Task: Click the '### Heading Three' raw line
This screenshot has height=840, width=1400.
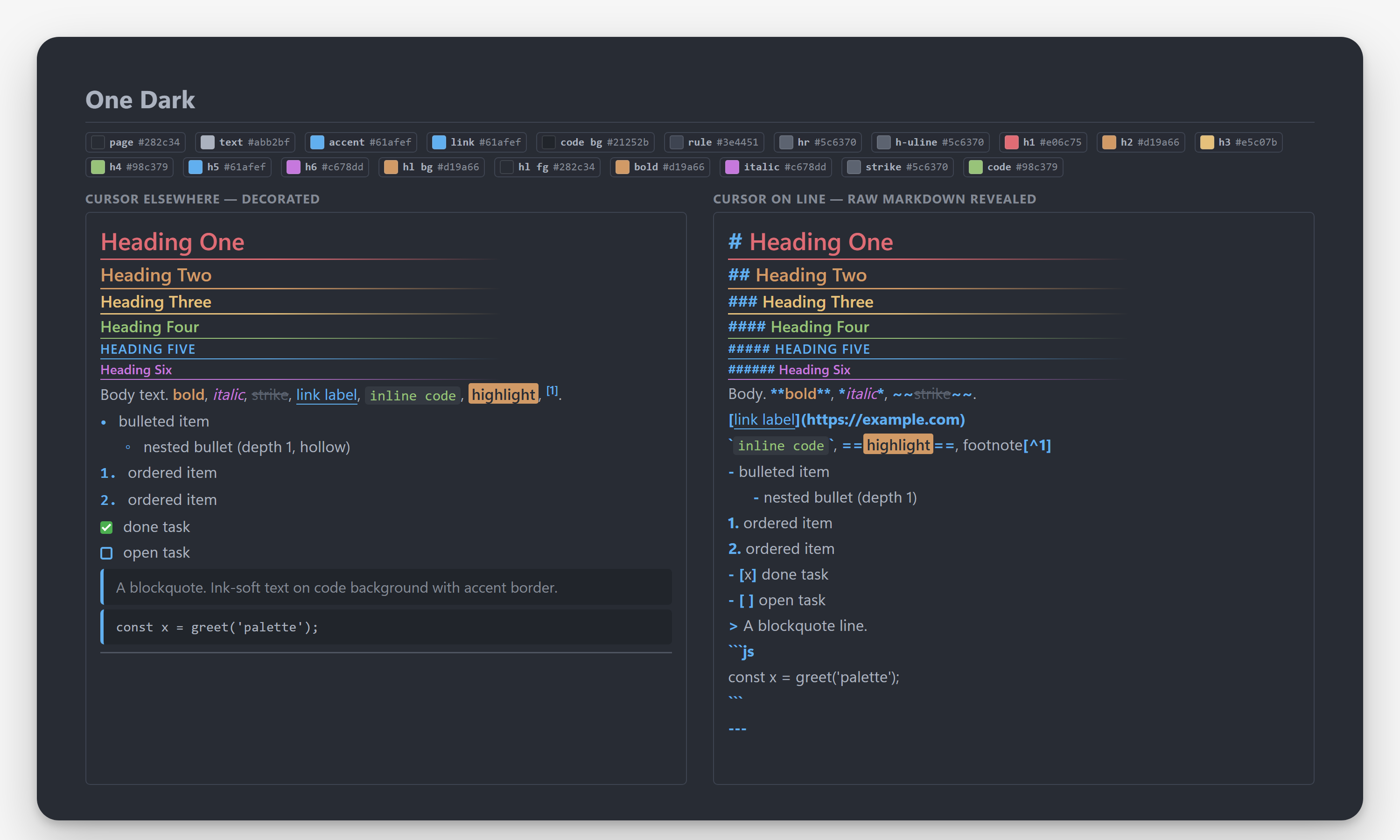Action: [801, 301]
